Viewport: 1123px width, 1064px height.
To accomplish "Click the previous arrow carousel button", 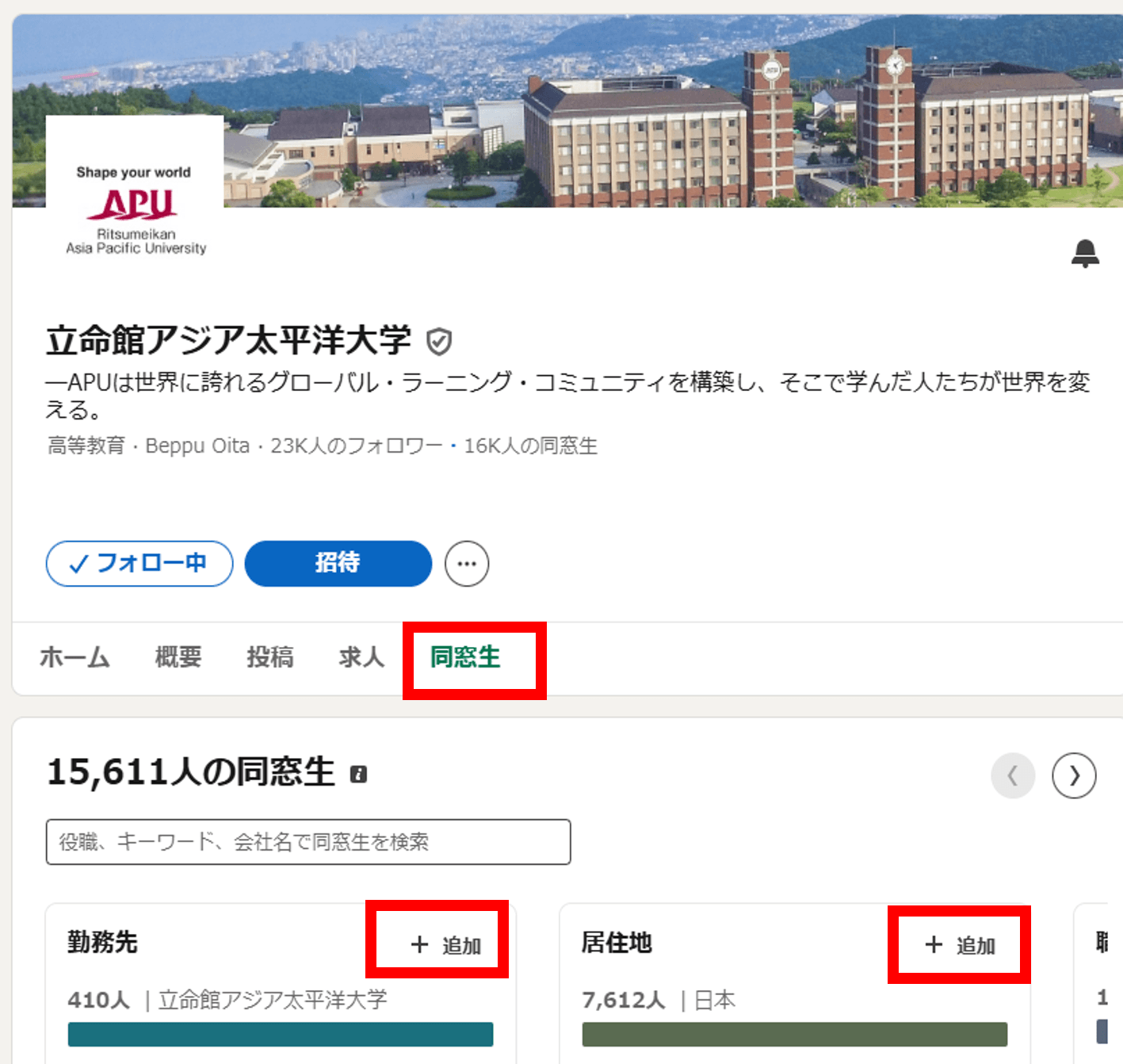I will pos(1013,775).
